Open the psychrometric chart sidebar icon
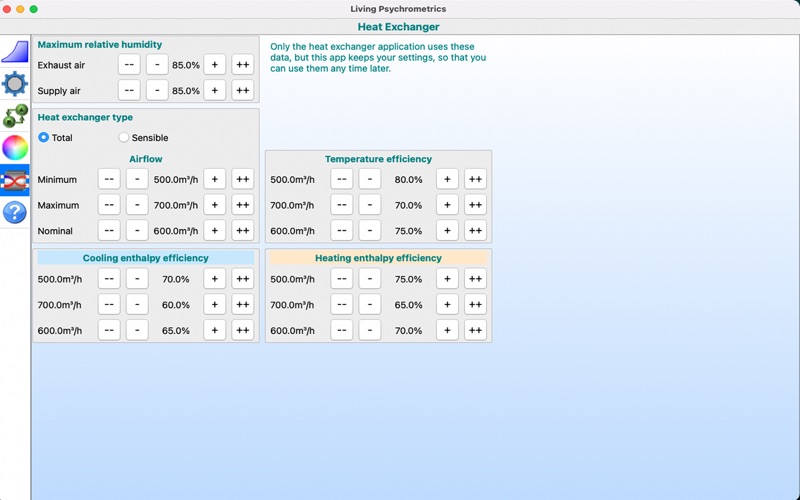Image resolution: width=800 pixels, height=500 pixels. (15, 52)
